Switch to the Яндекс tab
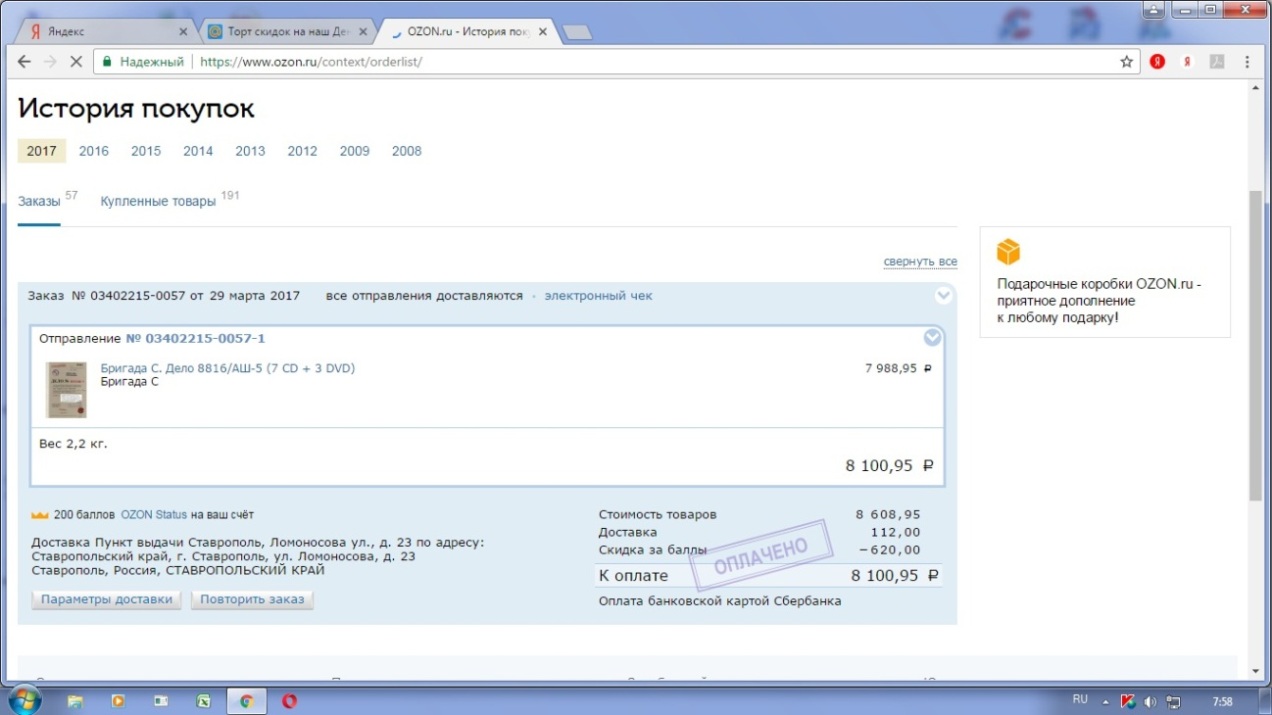 point(105,32)
